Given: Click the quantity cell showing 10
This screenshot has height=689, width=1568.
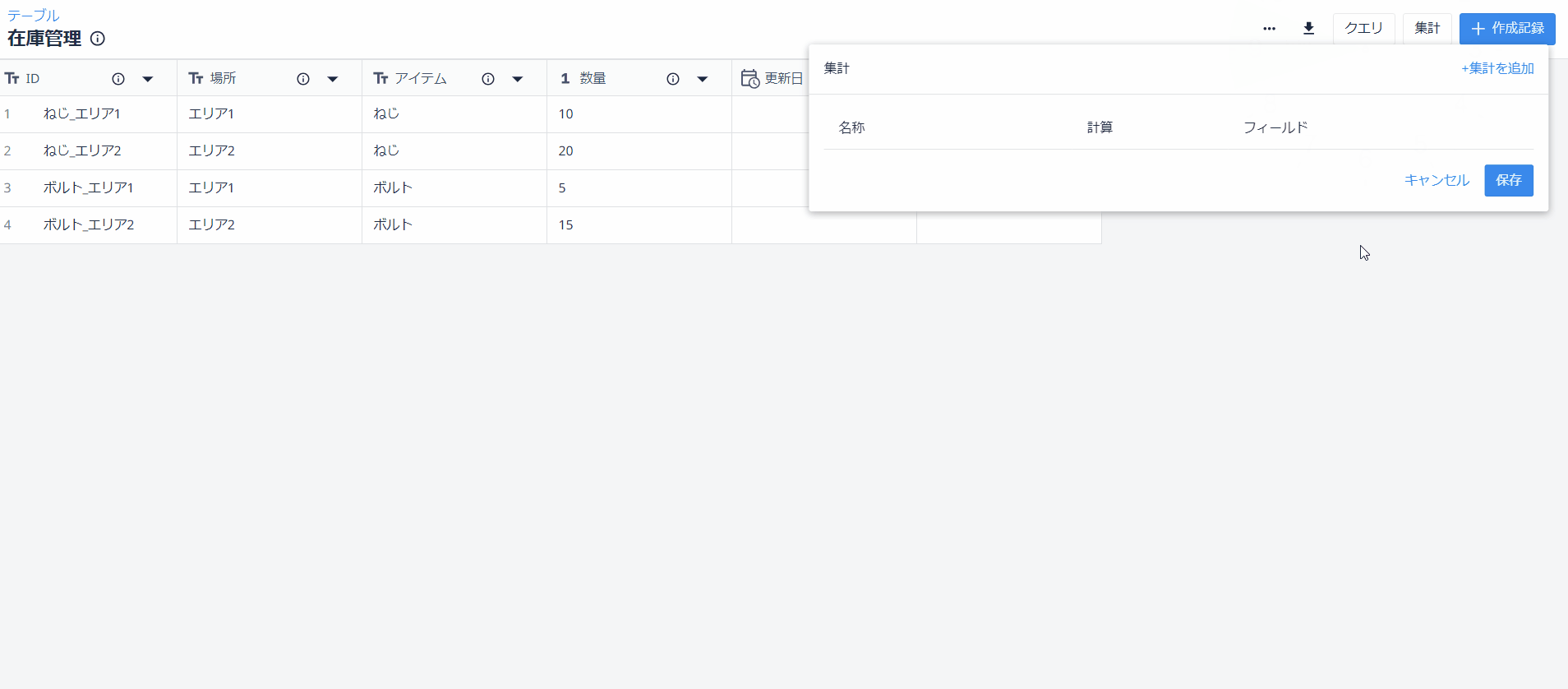Looking at the screenshot, I should pyautogui.click(x=639, y=114).
